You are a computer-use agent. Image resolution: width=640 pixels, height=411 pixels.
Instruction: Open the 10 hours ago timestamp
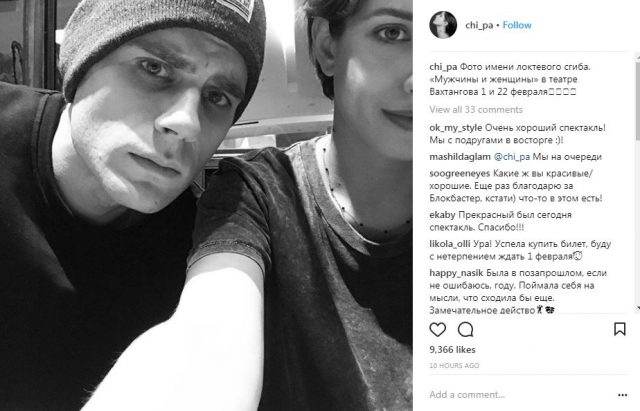click(454, 366)
